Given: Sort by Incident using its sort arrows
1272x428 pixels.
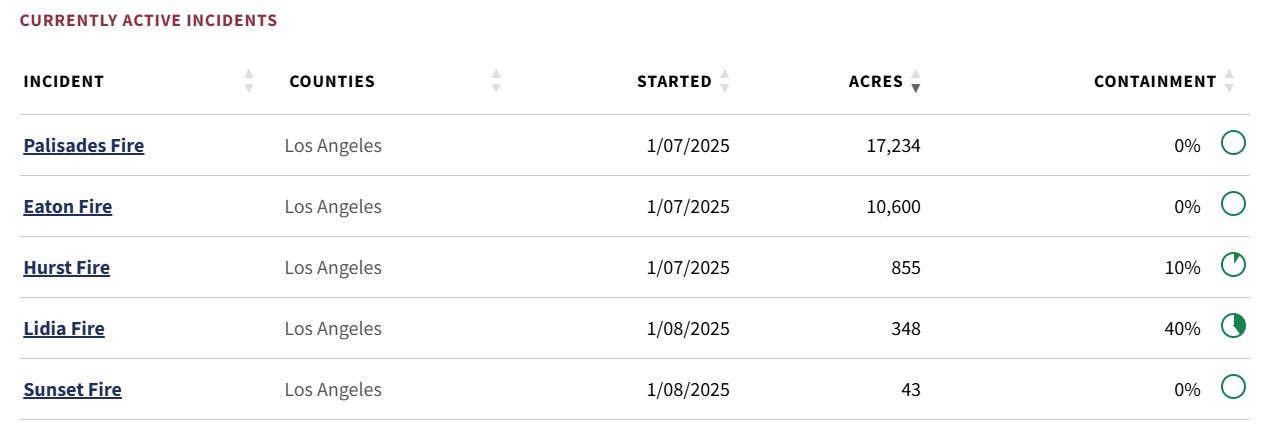Looking at the screenshot, I should coord(249,81).
